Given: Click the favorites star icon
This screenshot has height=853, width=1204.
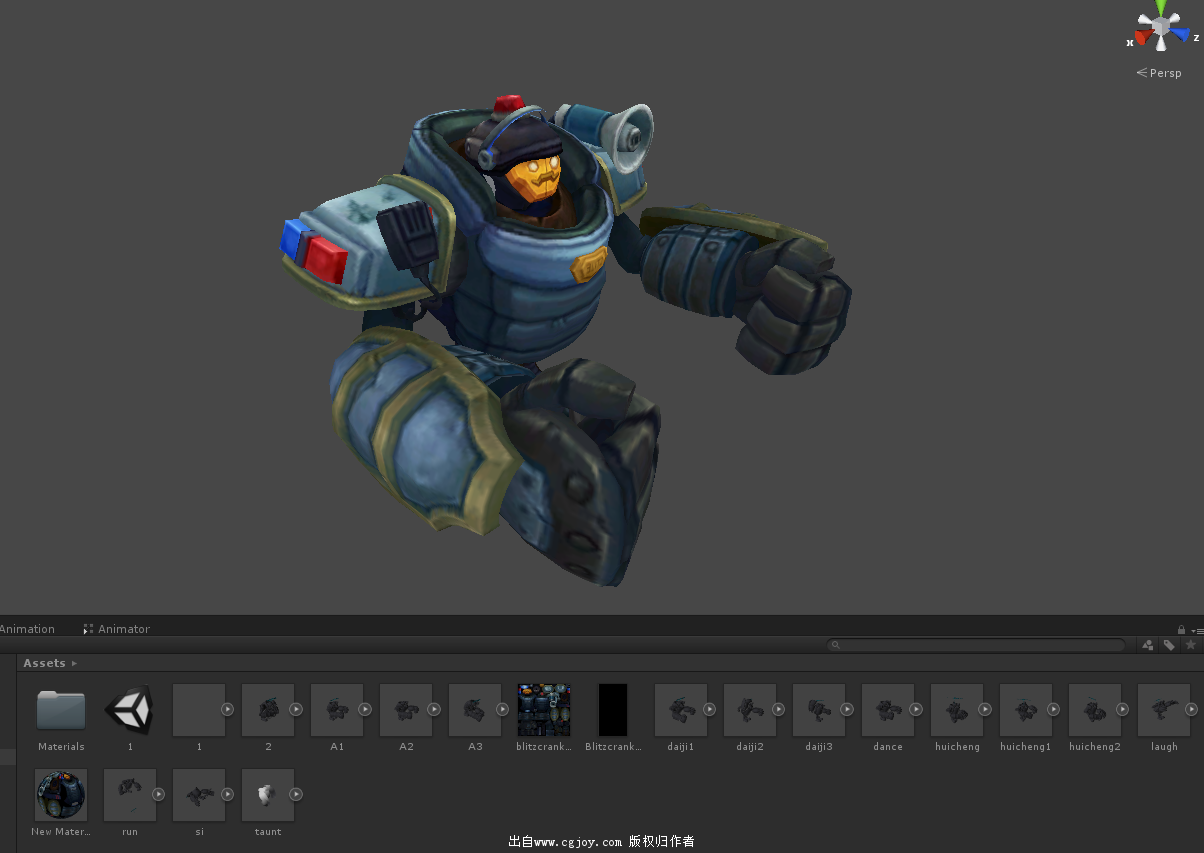Looking at the screenshot, I should 1190,645.
